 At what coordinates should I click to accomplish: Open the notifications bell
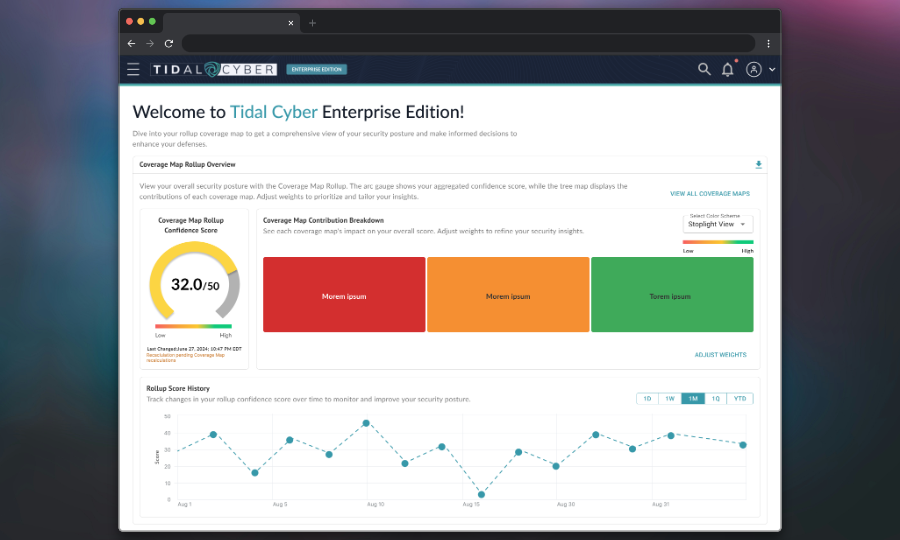pyautogui.click(x=728, y=69)
